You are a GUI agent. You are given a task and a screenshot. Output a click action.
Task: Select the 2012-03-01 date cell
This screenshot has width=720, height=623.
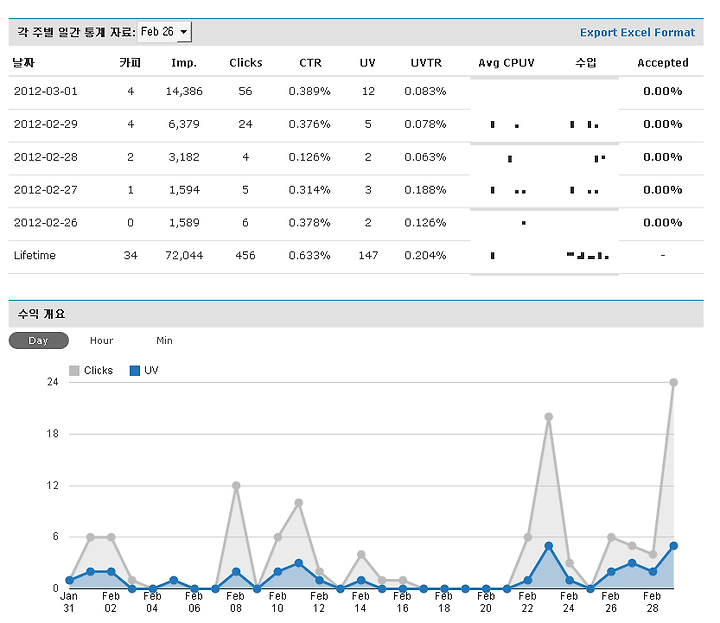pyautogui.click(x=45, y=91)
